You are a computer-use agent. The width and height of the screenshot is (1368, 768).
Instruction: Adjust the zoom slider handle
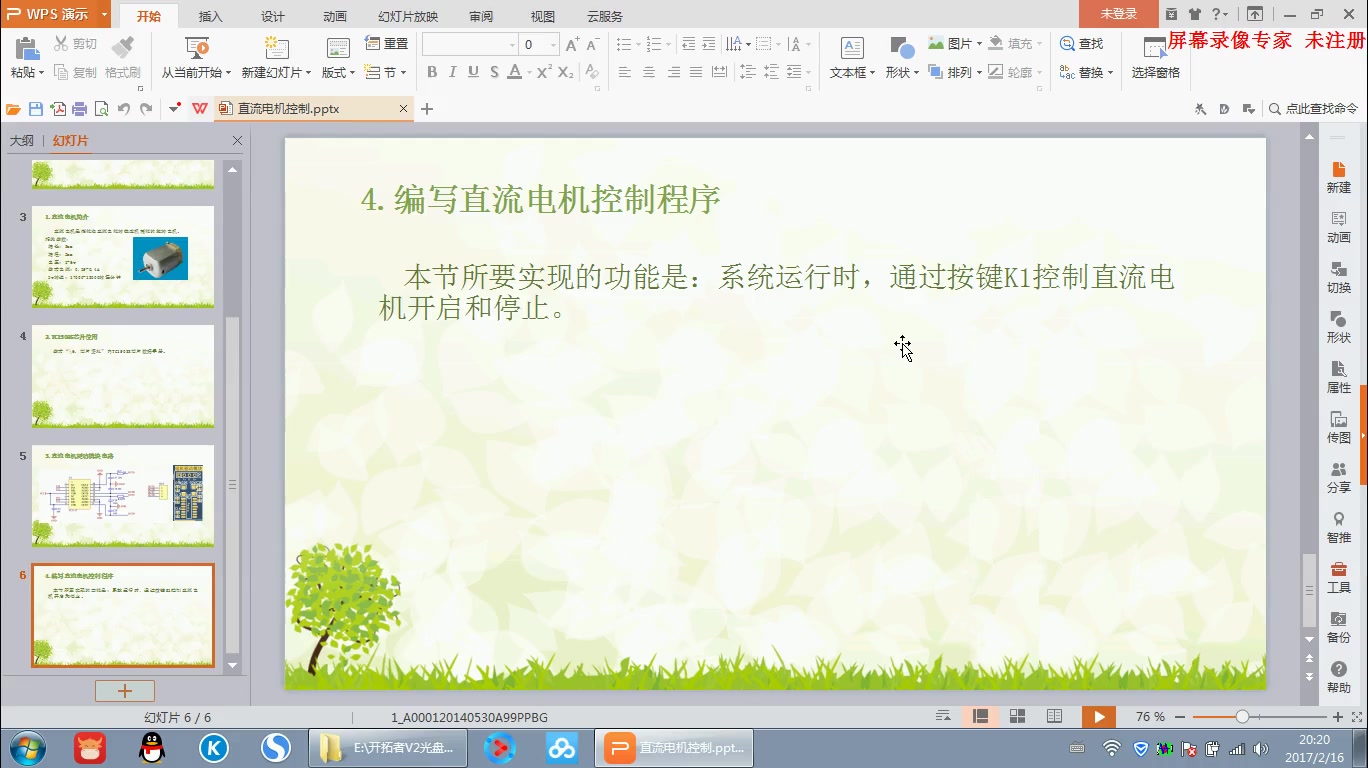(1242, 717)
